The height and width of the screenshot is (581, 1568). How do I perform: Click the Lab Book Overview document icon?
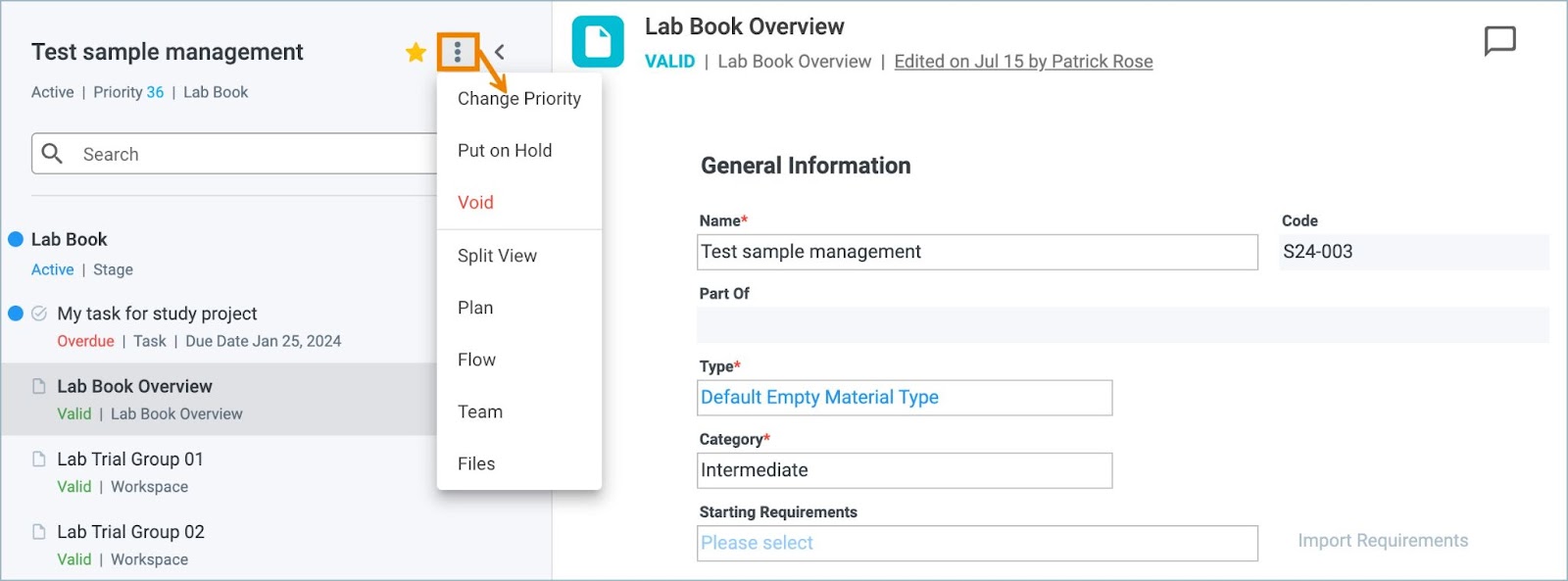click(598, 42)
